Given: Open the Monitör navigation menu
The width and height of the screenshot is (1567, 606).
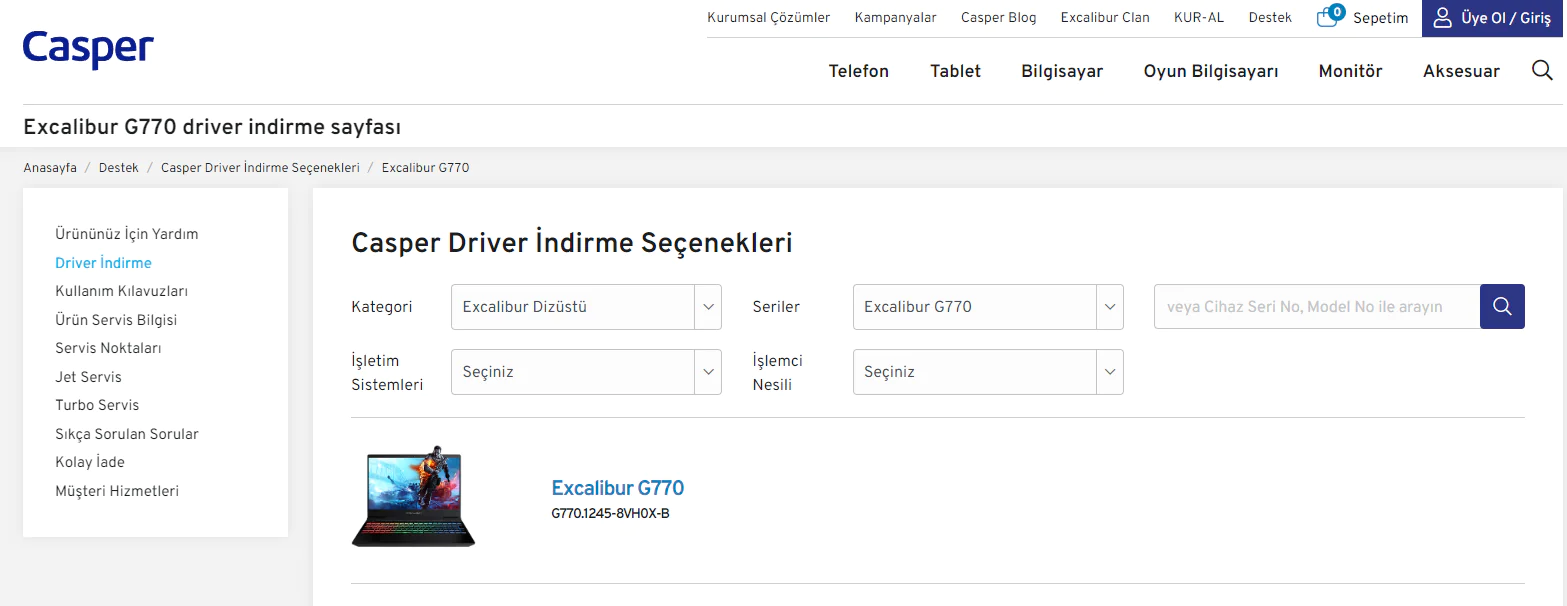Looking at the screenshot, I should [x=1349, y=71].
